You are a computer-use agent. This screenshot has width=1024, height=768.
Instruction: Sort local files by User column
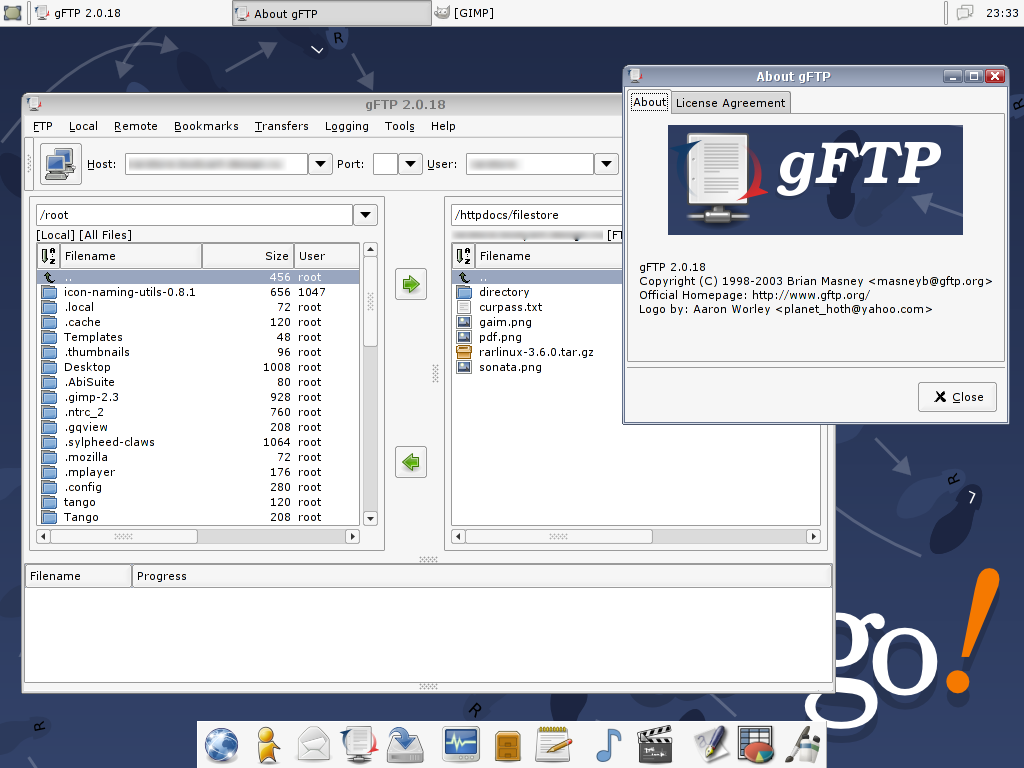327,256
